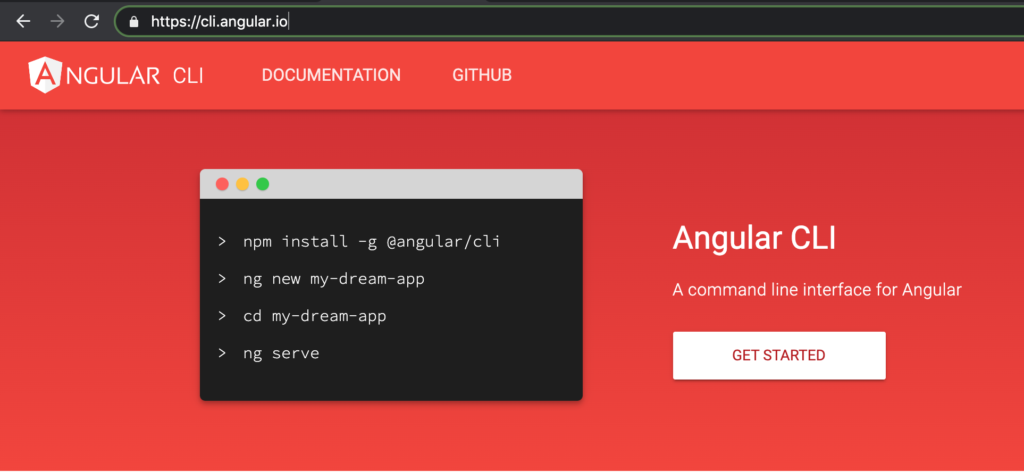The image size is (1024, 472).
Task: Open the DOCUMENTATION nav item
Action: tap(331, 75)
